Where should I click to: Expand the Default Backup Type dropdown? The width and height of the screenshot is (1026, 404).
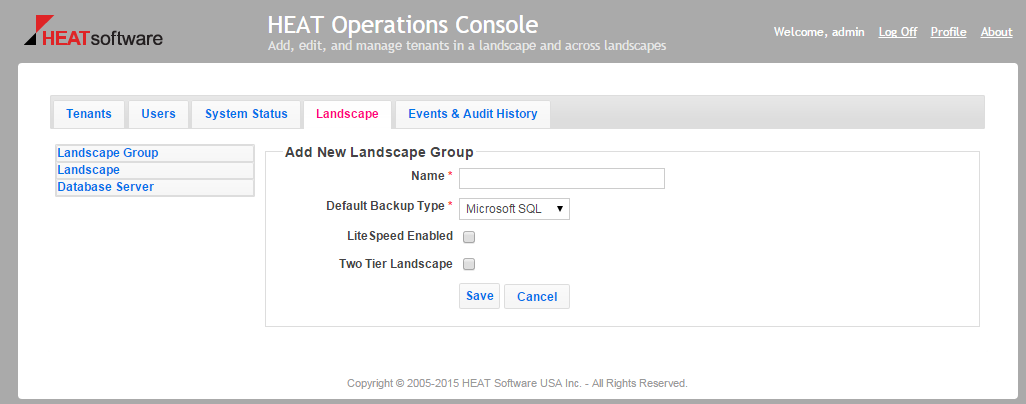click(514, 209)
